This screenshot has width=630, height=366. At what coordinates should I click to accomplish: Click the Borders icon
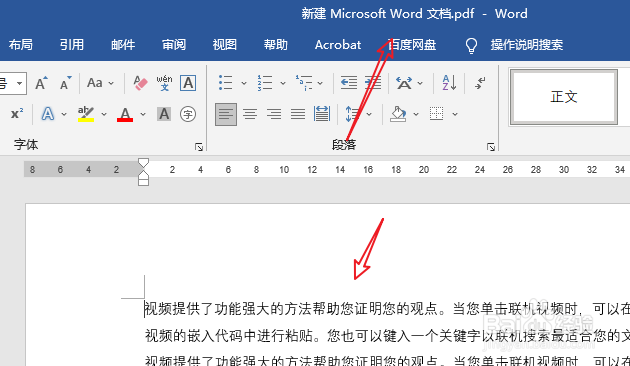pos(437,114)
